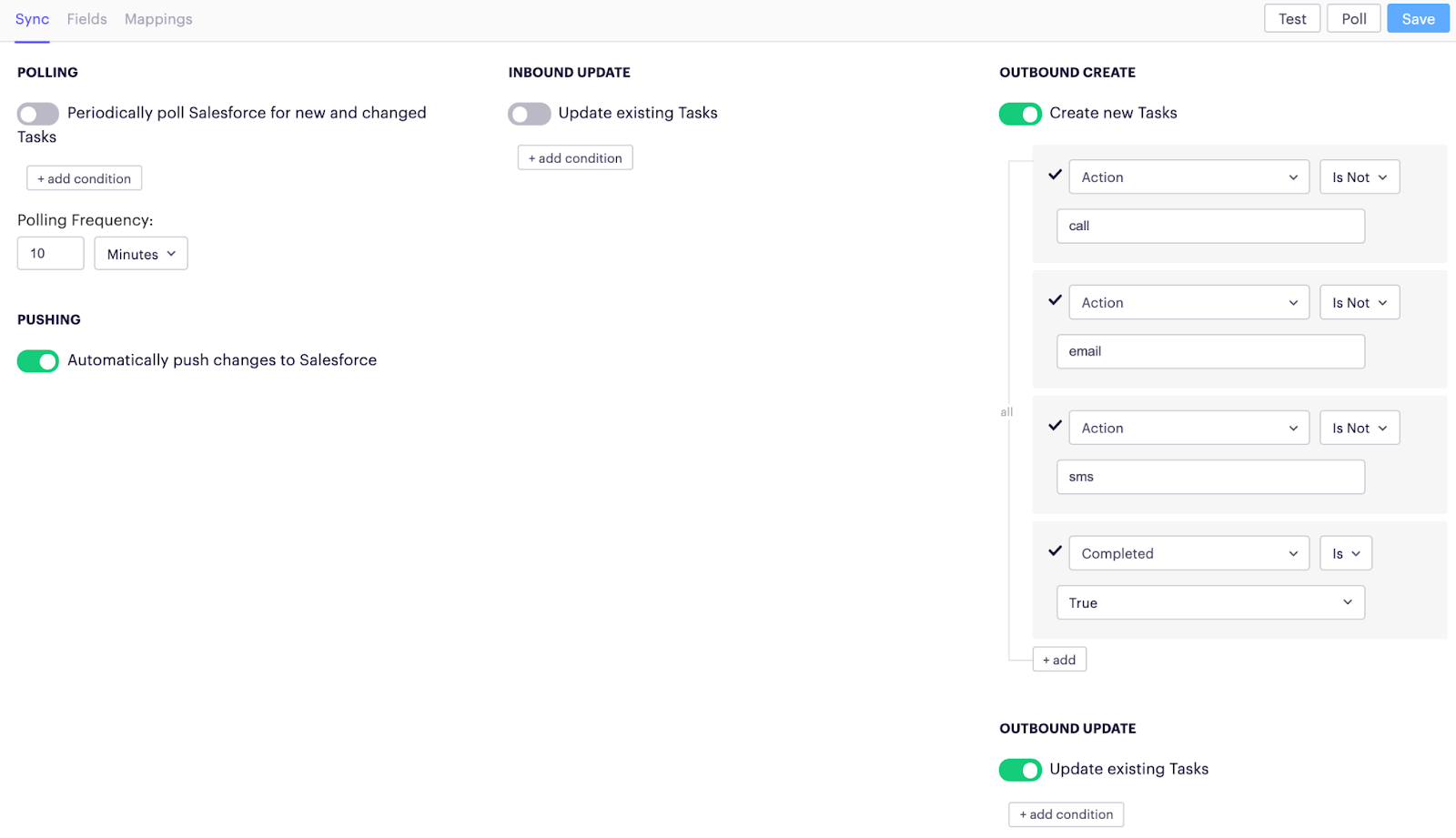
Task: Disable Automatically push changes to Salesforce
Action: pyautogui.click(x=37, y=360)
